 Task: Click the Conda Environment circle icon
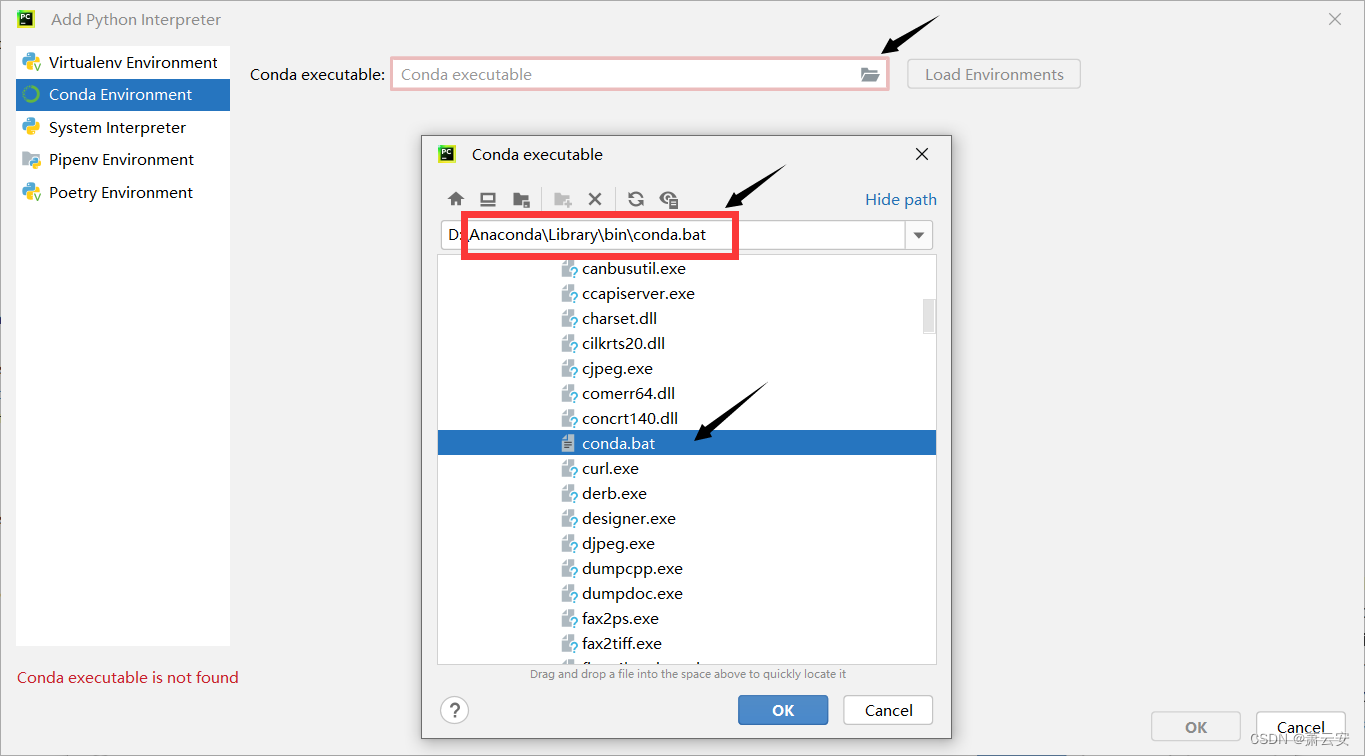(x=32, y=95)
